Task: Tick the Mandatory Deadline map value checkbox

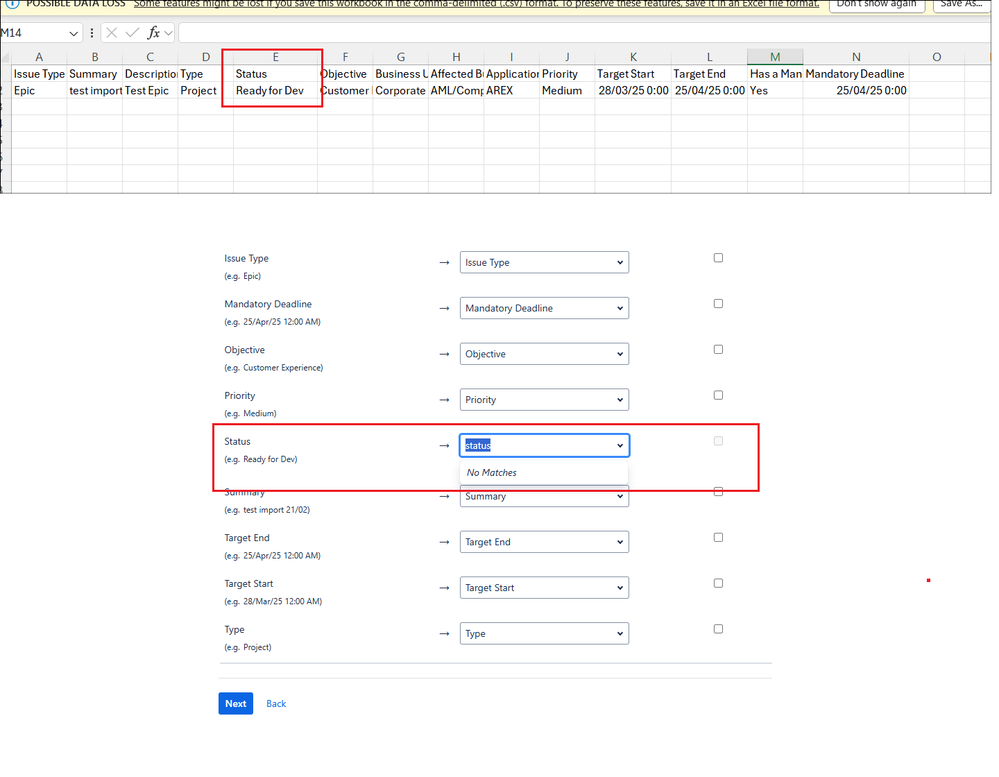Action: click(x=718, y=304)
